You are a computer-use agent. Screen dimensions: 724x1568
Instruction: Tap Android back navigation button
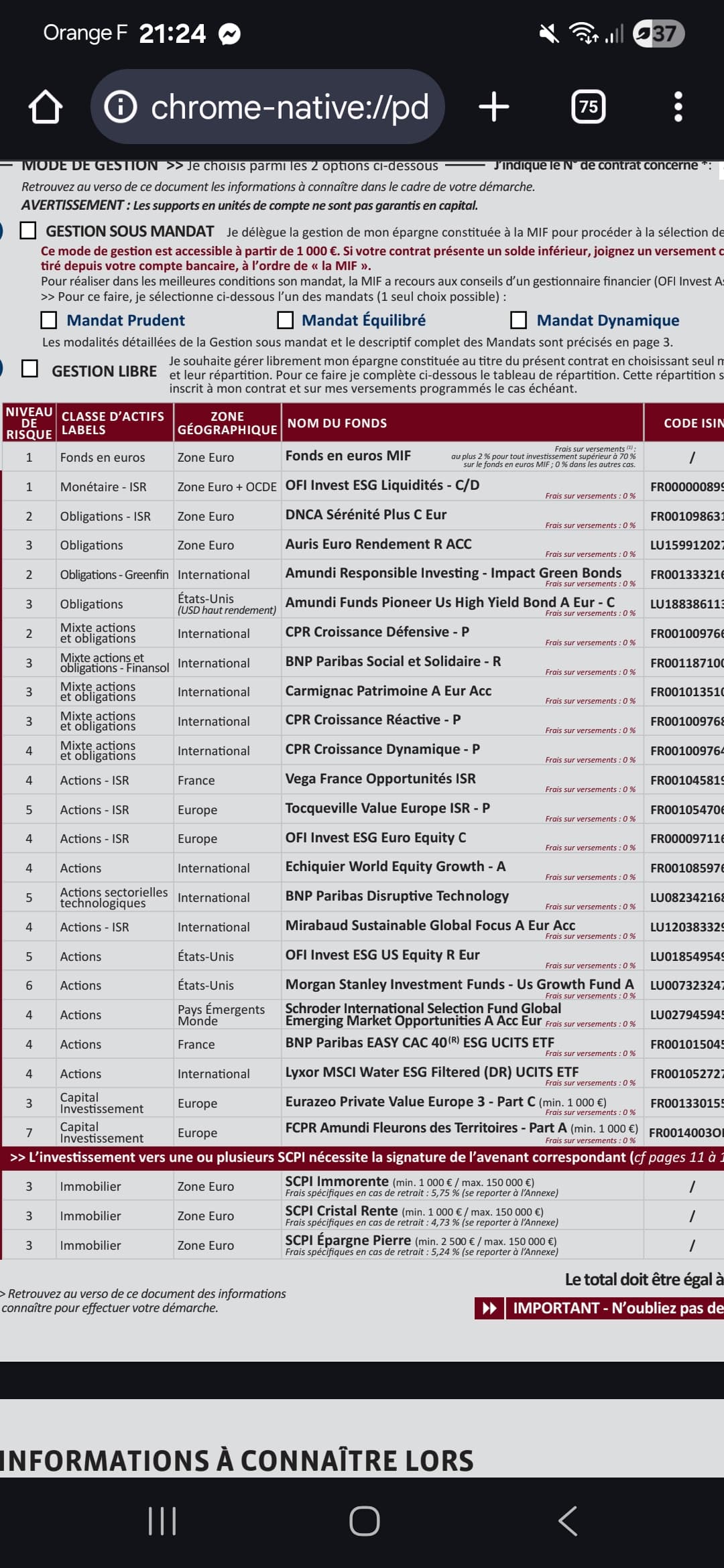pyautogui.click(x=568, y=1521)
